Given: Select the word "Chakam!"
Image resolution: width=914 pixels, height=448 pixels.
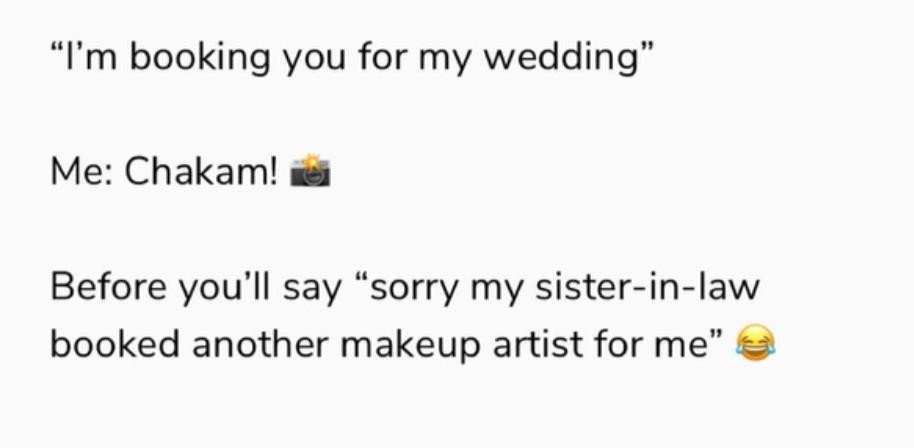Looking at the screenshot, I should pyautogui.click(x=202, y=172).
